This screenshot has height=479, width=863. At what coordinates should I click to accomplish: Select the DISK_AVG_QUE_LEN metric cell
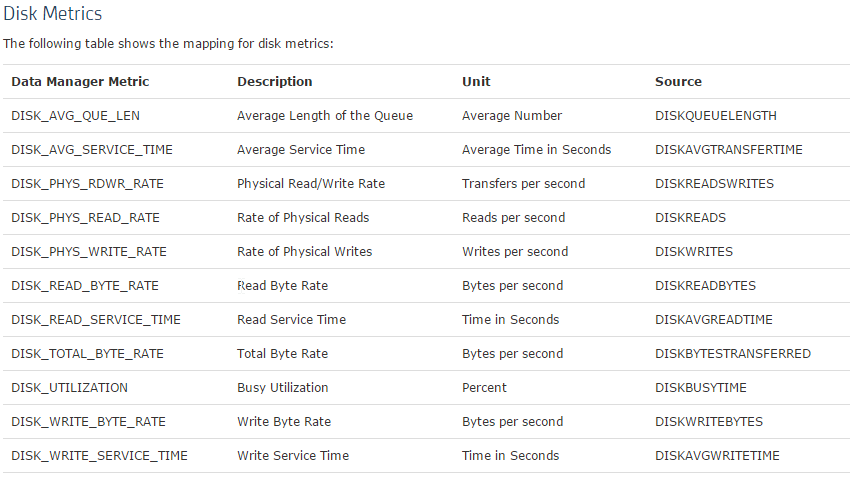coord(75,116)
